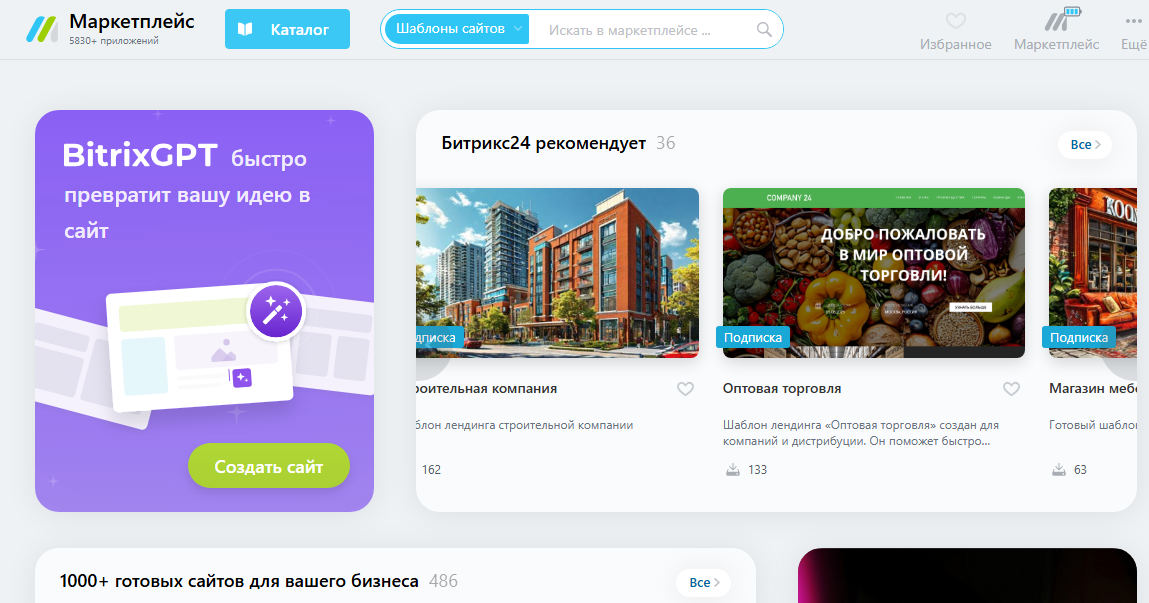Open the dark promo banner below recommendations
Image resolution: width=1149 pixels, height=603 pixels.
[967, 576]
